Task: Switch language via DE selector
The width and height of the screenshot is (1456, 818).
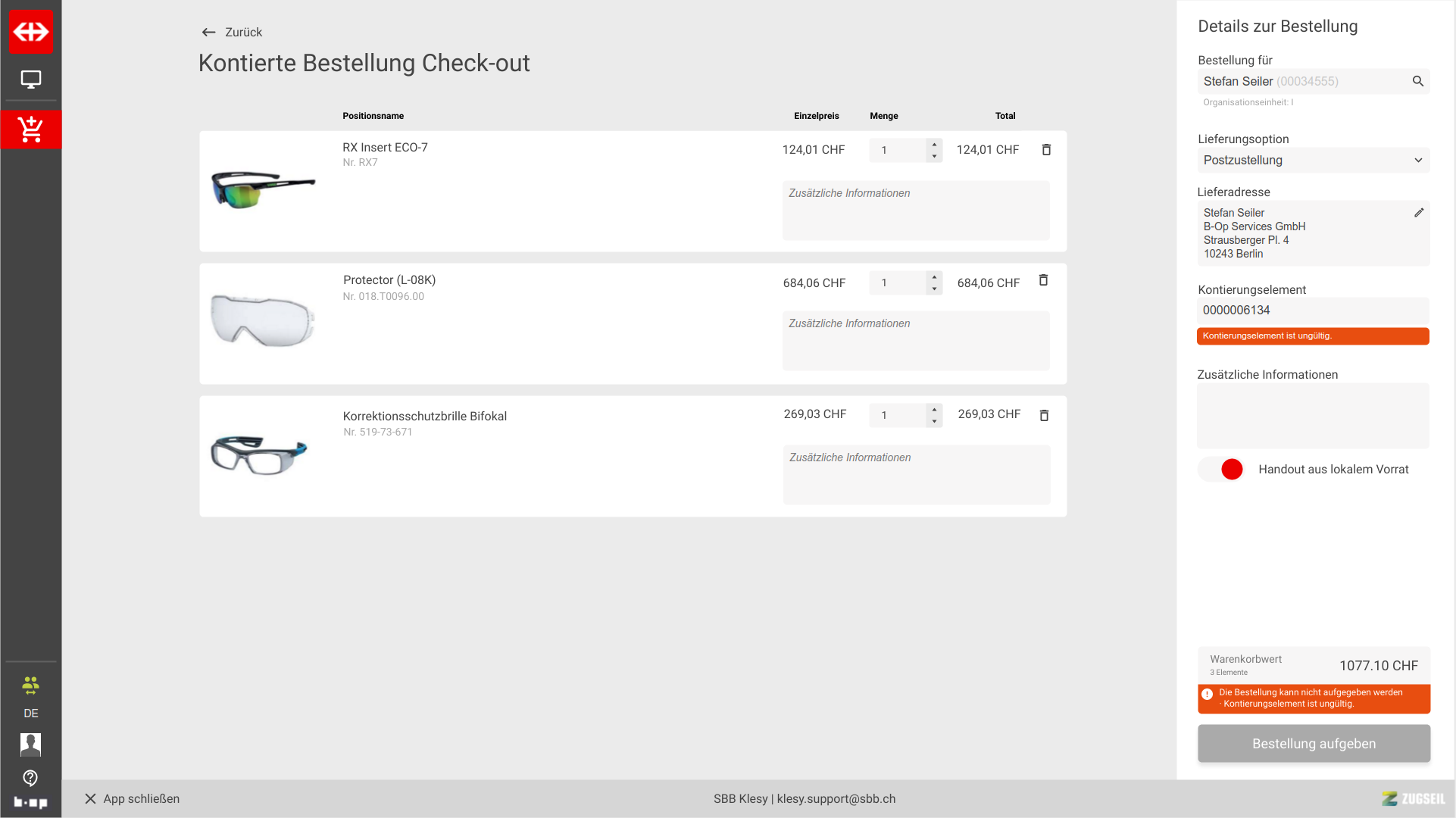Action: coord(30,713)
